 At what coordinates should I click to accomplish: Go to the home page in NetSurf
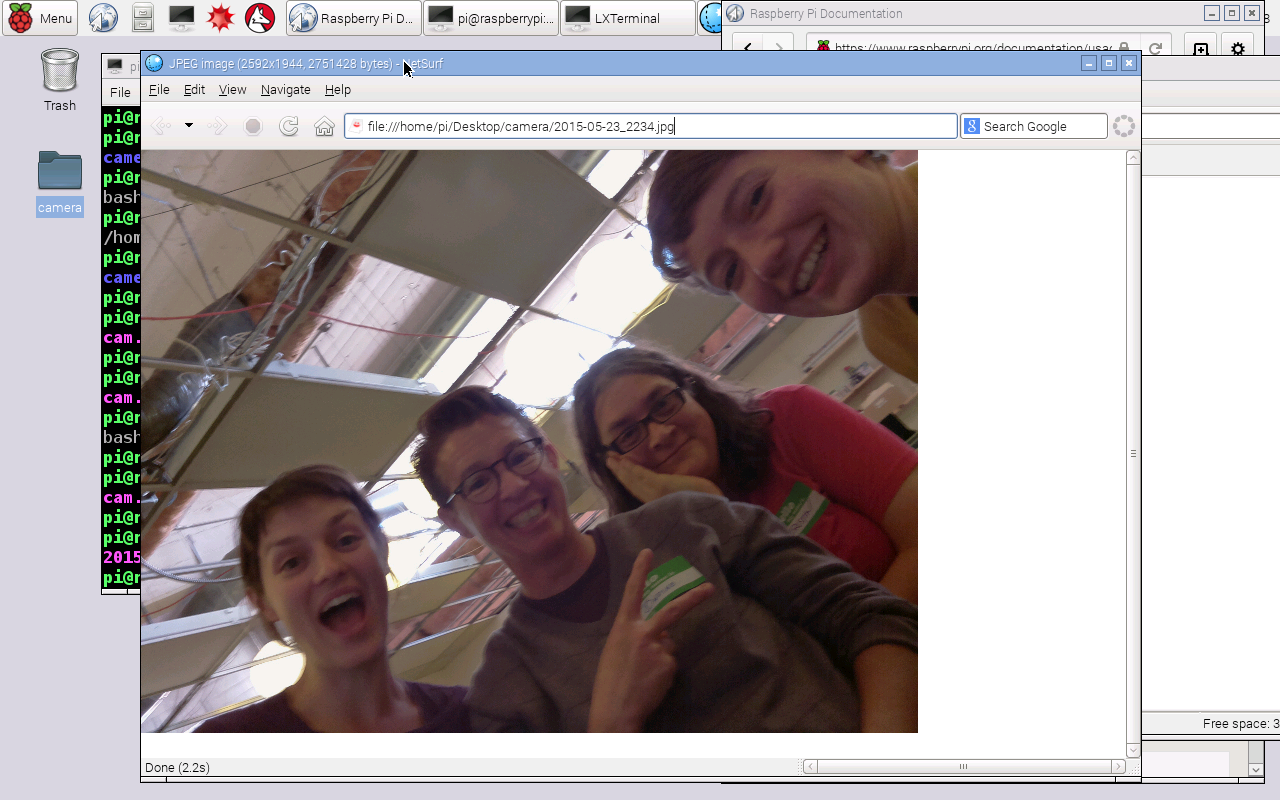pos(324,126)
